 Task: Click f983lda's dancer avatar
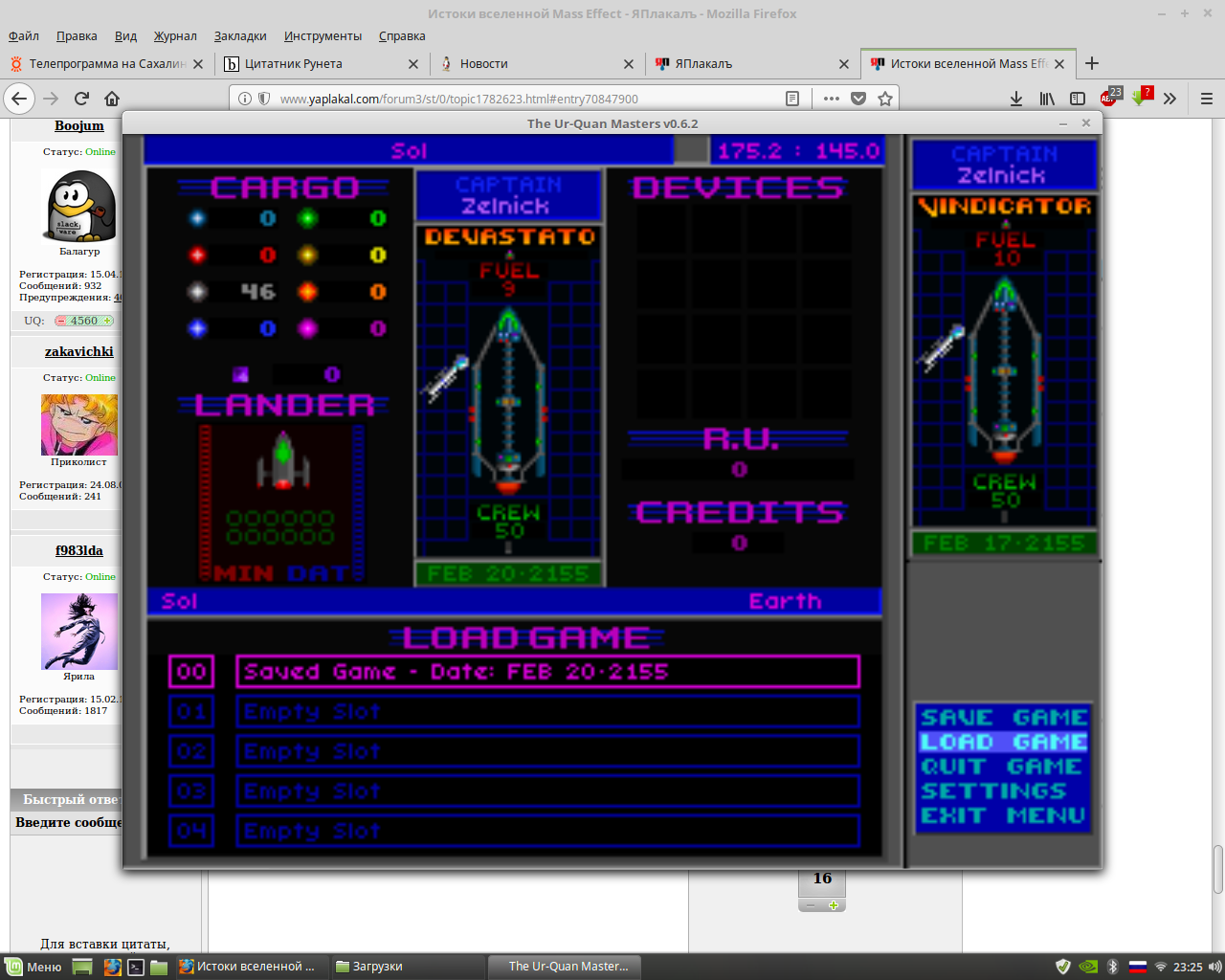click(79, 631)
